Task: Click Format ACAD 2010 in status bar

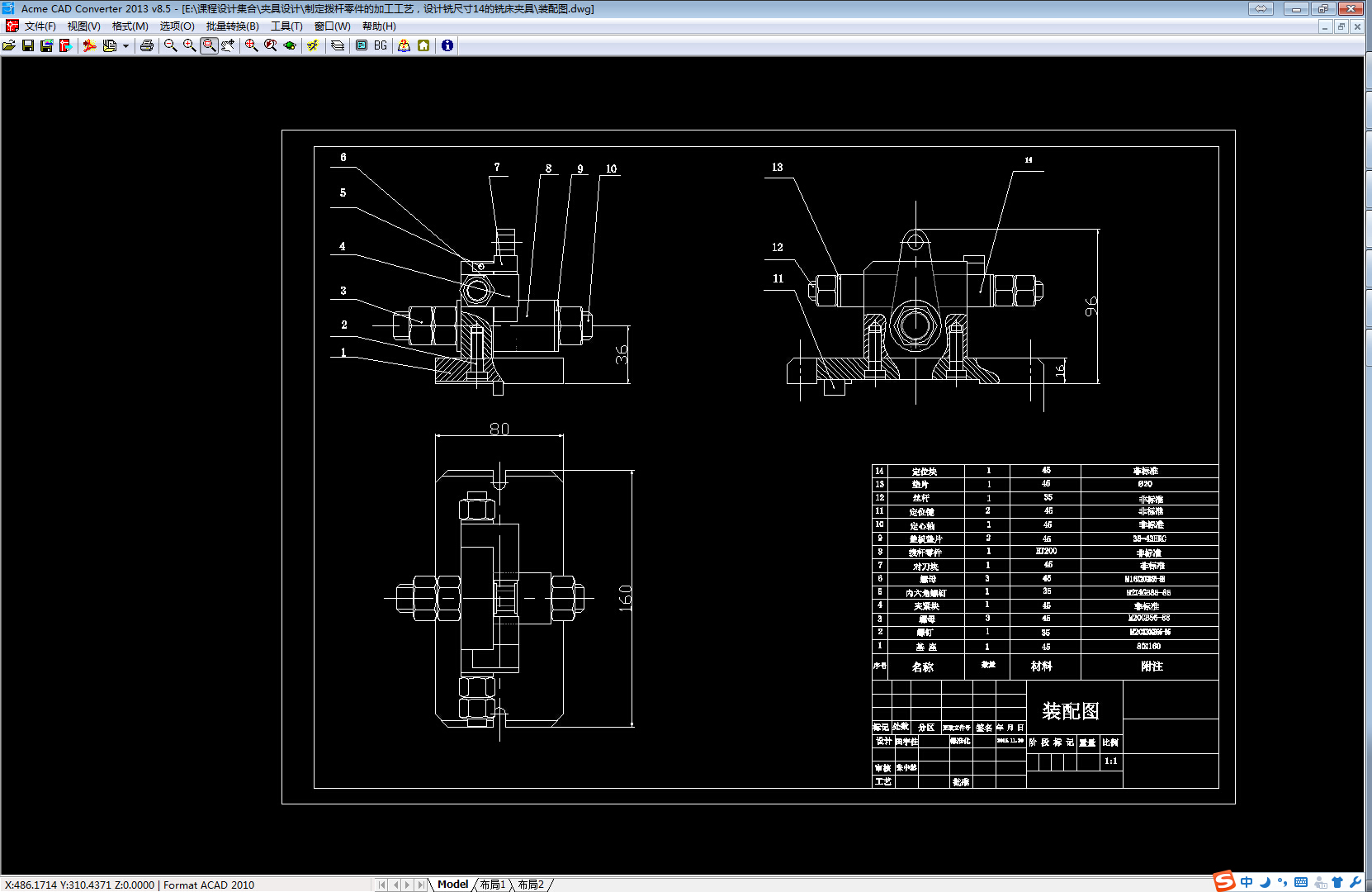Action: 209,885
